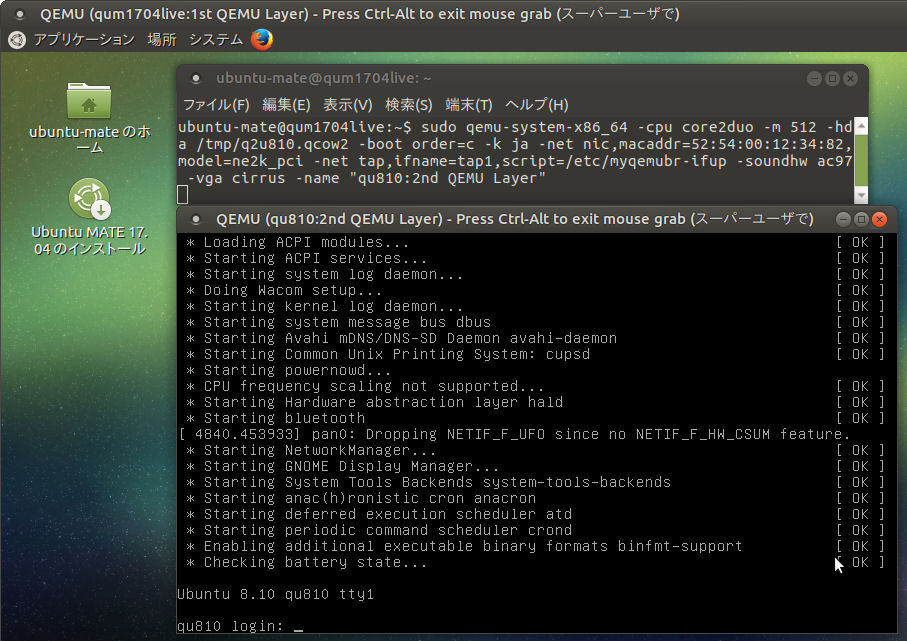Image resolution: width=907 pixels, height=641 pixels.
Task: Open terminal window menu dot icon
Action: coord(196,78)
